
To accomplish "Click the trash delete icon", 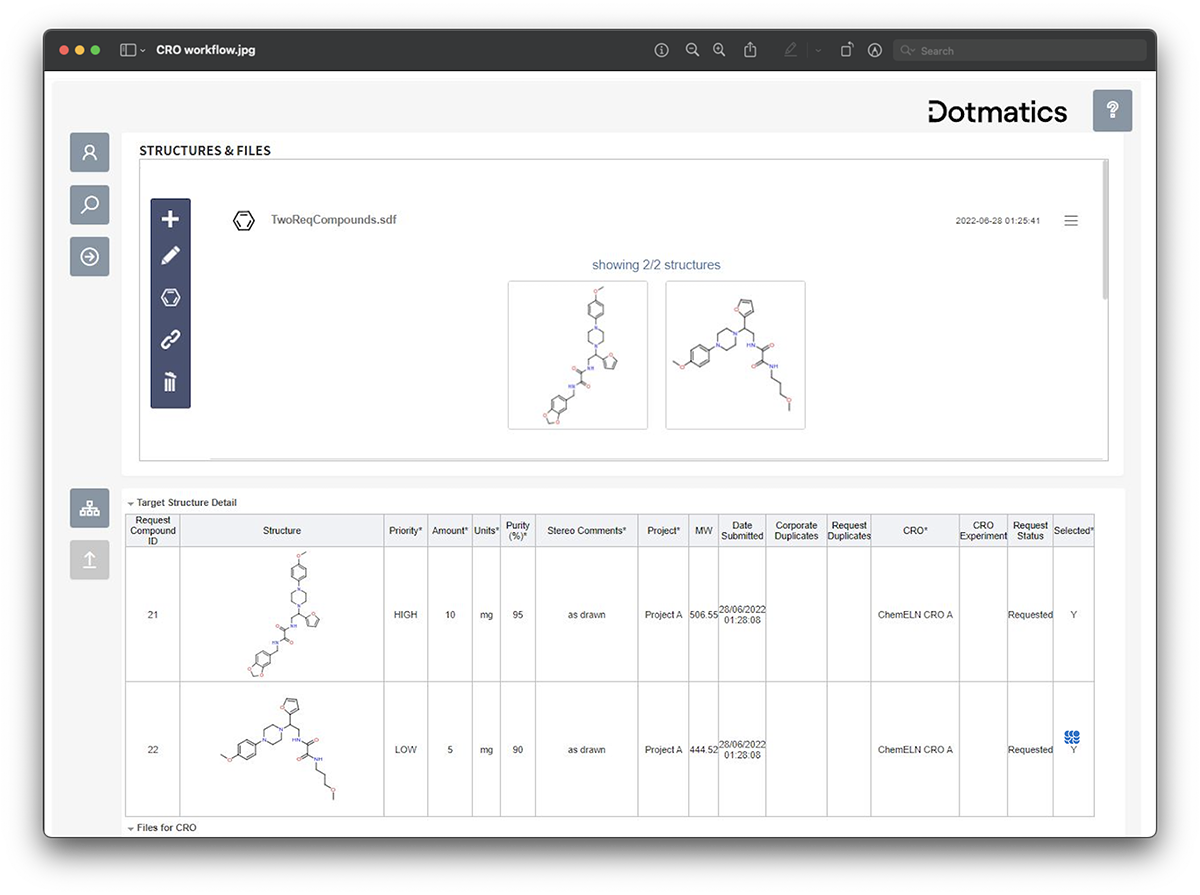I will [x=170, y=382].
